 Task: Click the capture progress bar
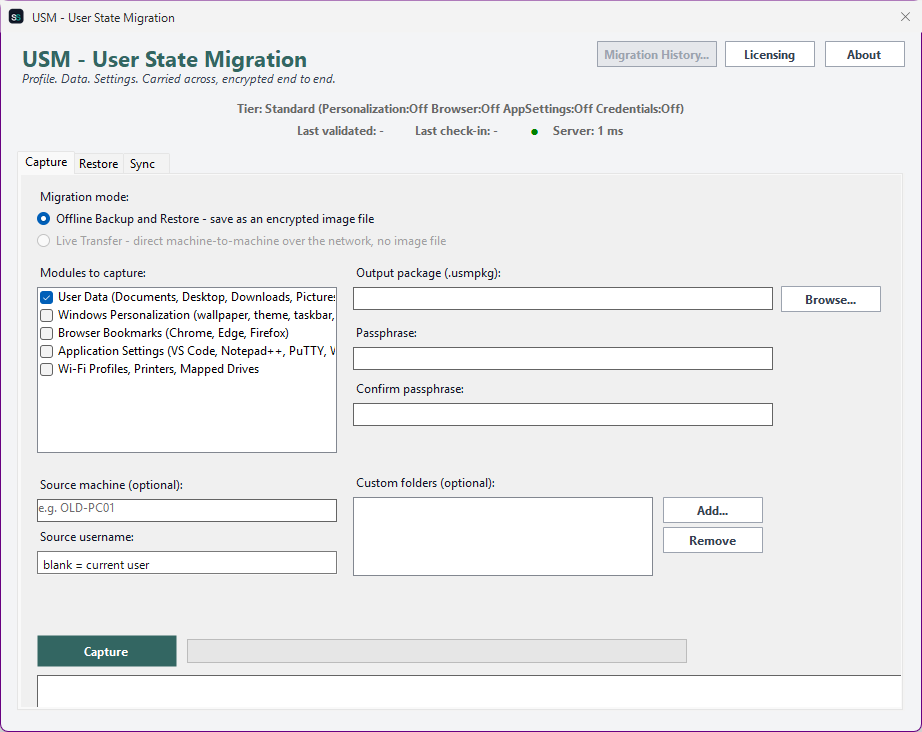click(436, 651)
